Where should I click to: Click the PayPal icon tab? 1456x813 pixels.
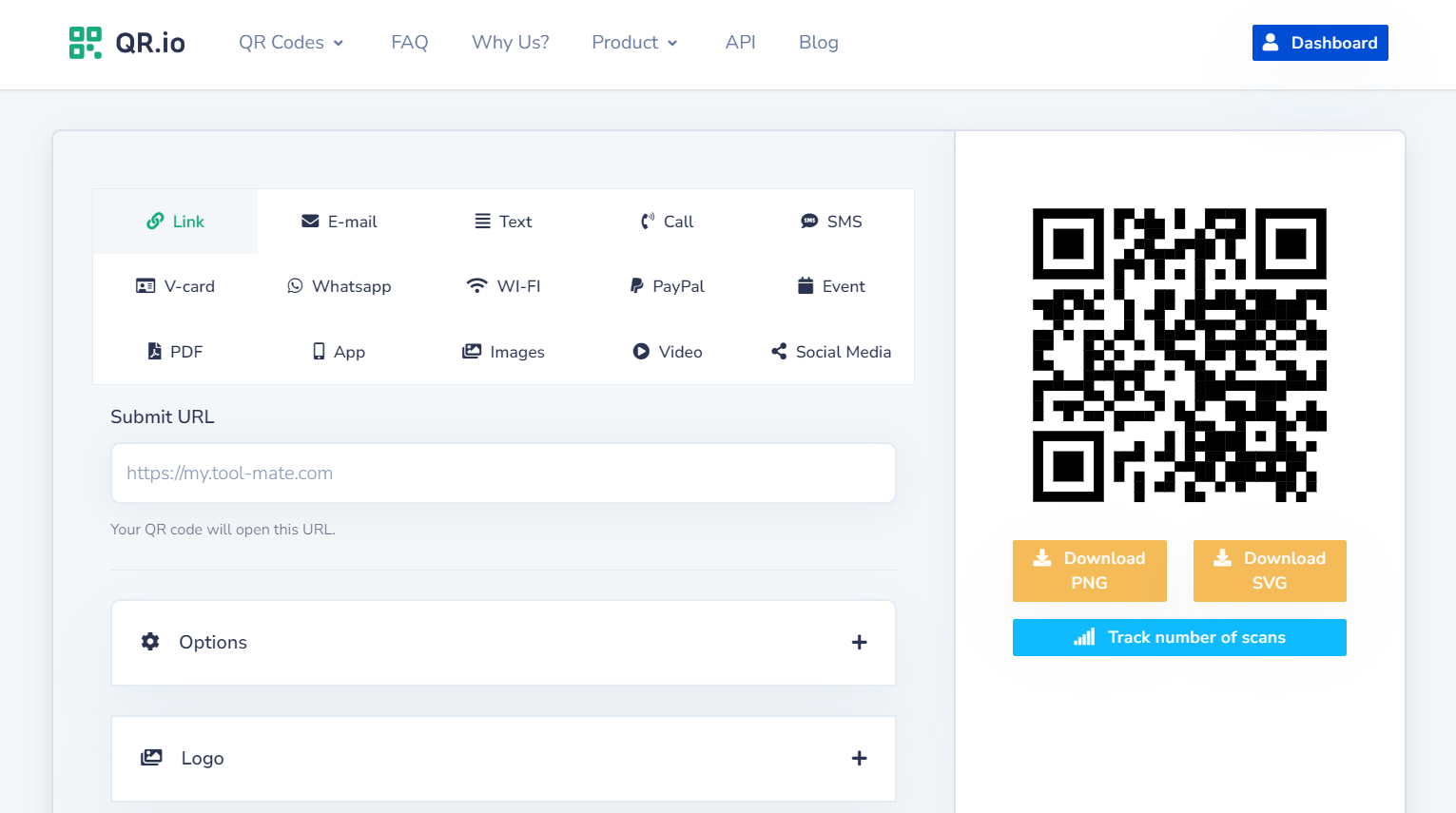[635, 285]
